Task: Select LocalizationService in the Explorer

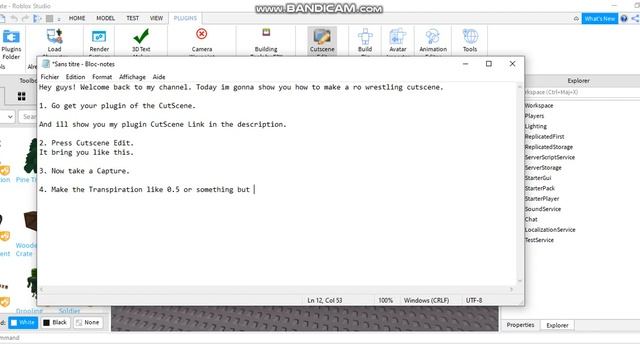Action: point(550,230)
